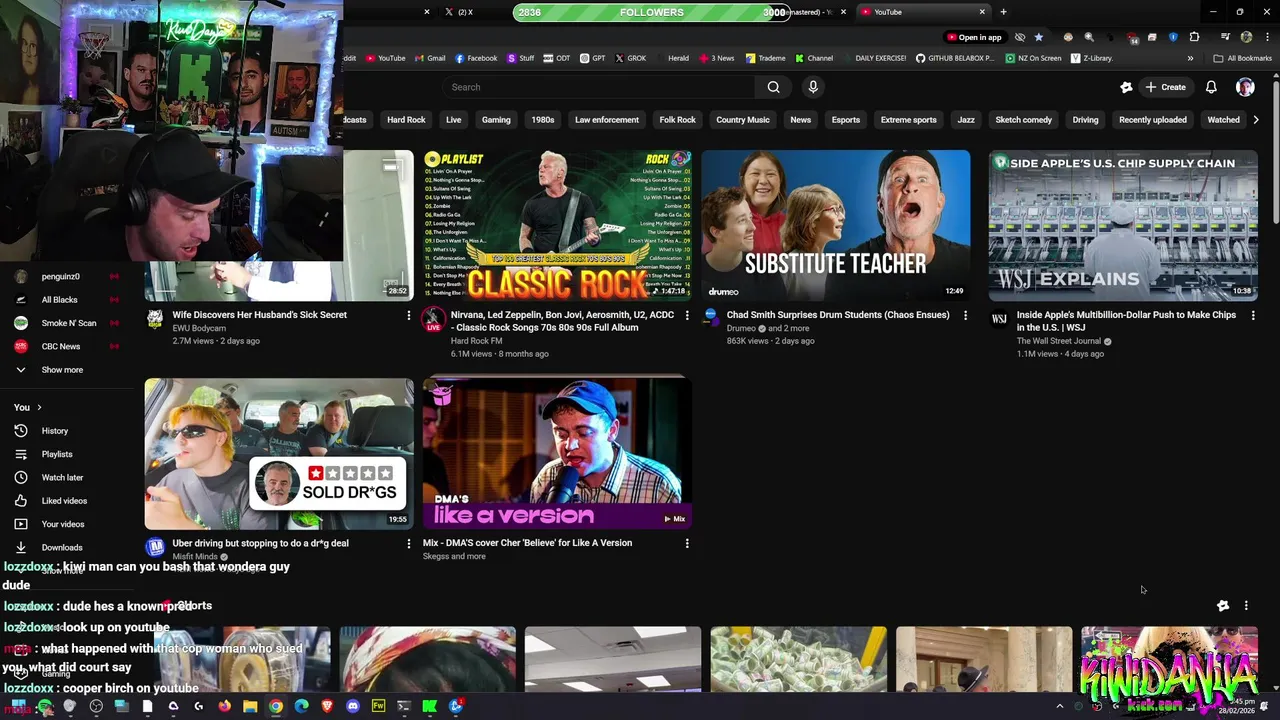
Task: Select the News filter chip
Action: click(801, 120)
